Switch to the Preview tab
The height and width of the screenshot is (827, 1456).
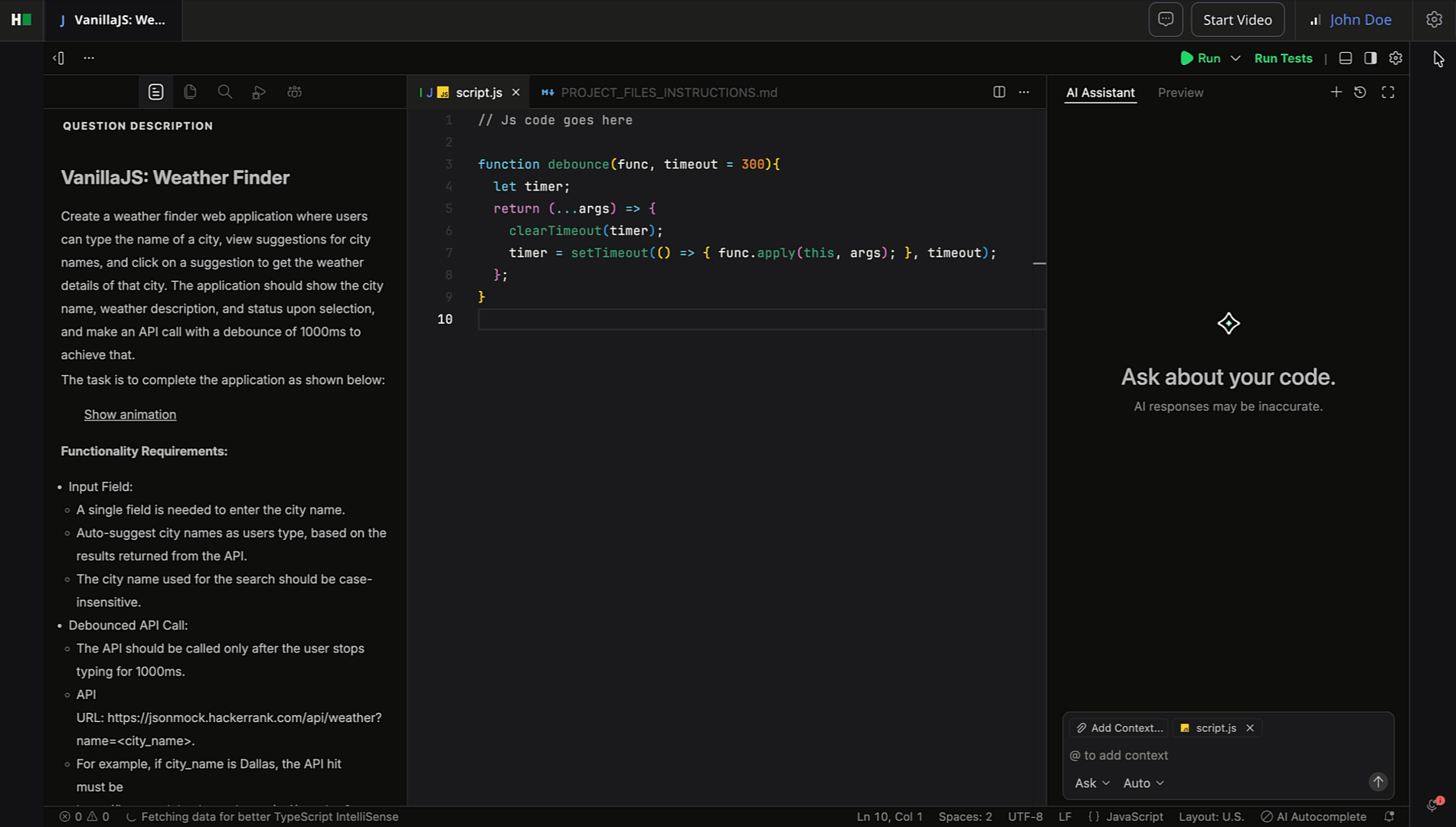(x=1180, y=92)
